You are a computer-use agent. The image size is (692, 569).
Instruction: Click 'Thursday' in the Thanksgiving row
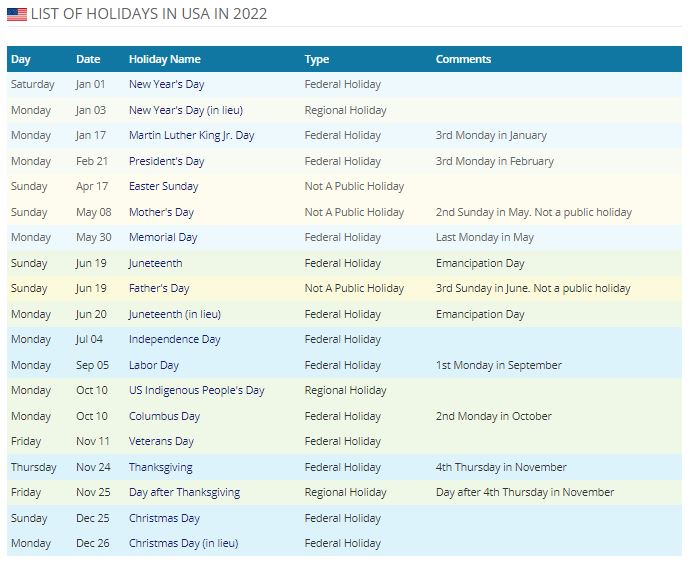pyautogui.click(x=34, y=467)
